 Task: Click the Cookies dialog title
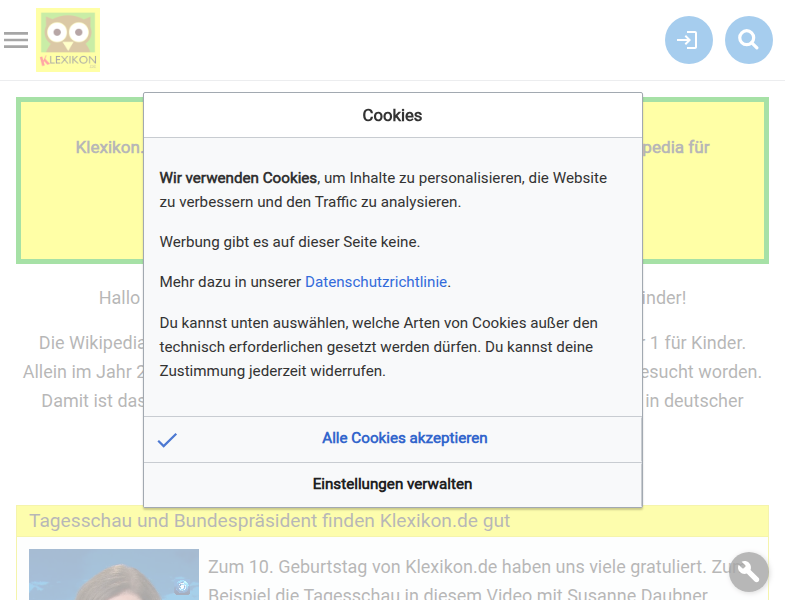(392, 115)
